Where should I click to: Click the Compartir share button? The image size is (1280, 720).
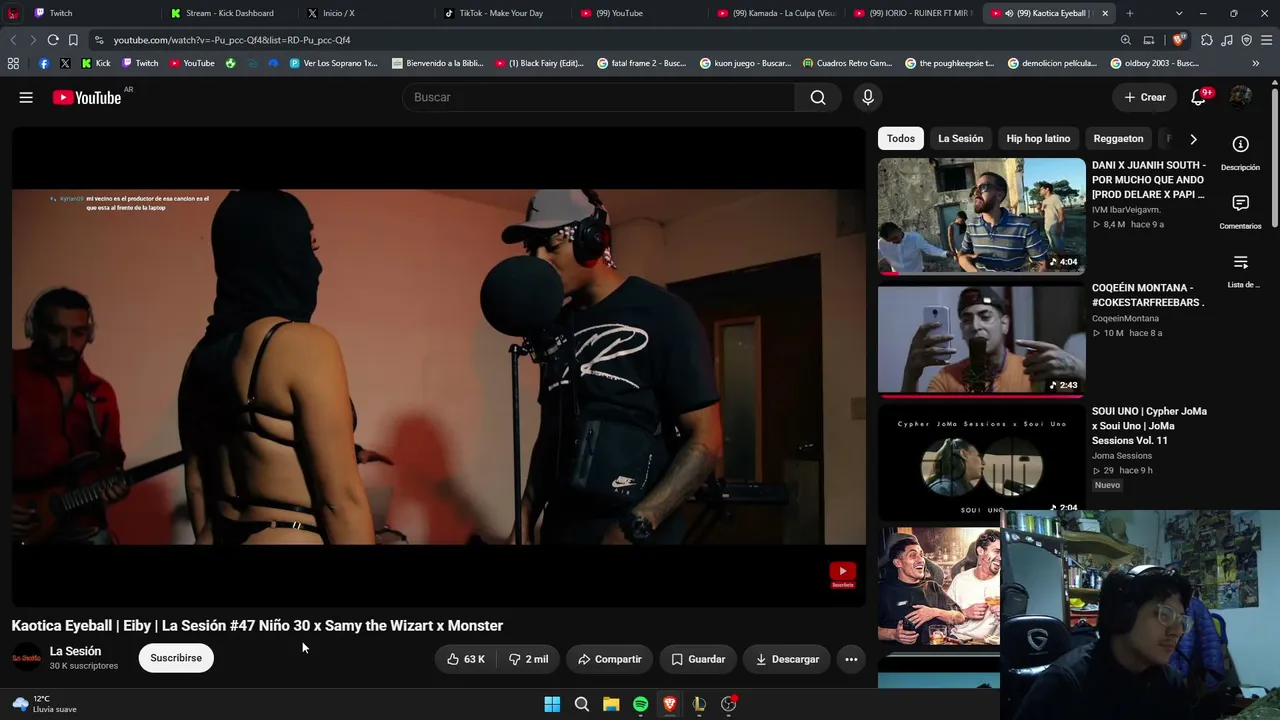point(610,659)
